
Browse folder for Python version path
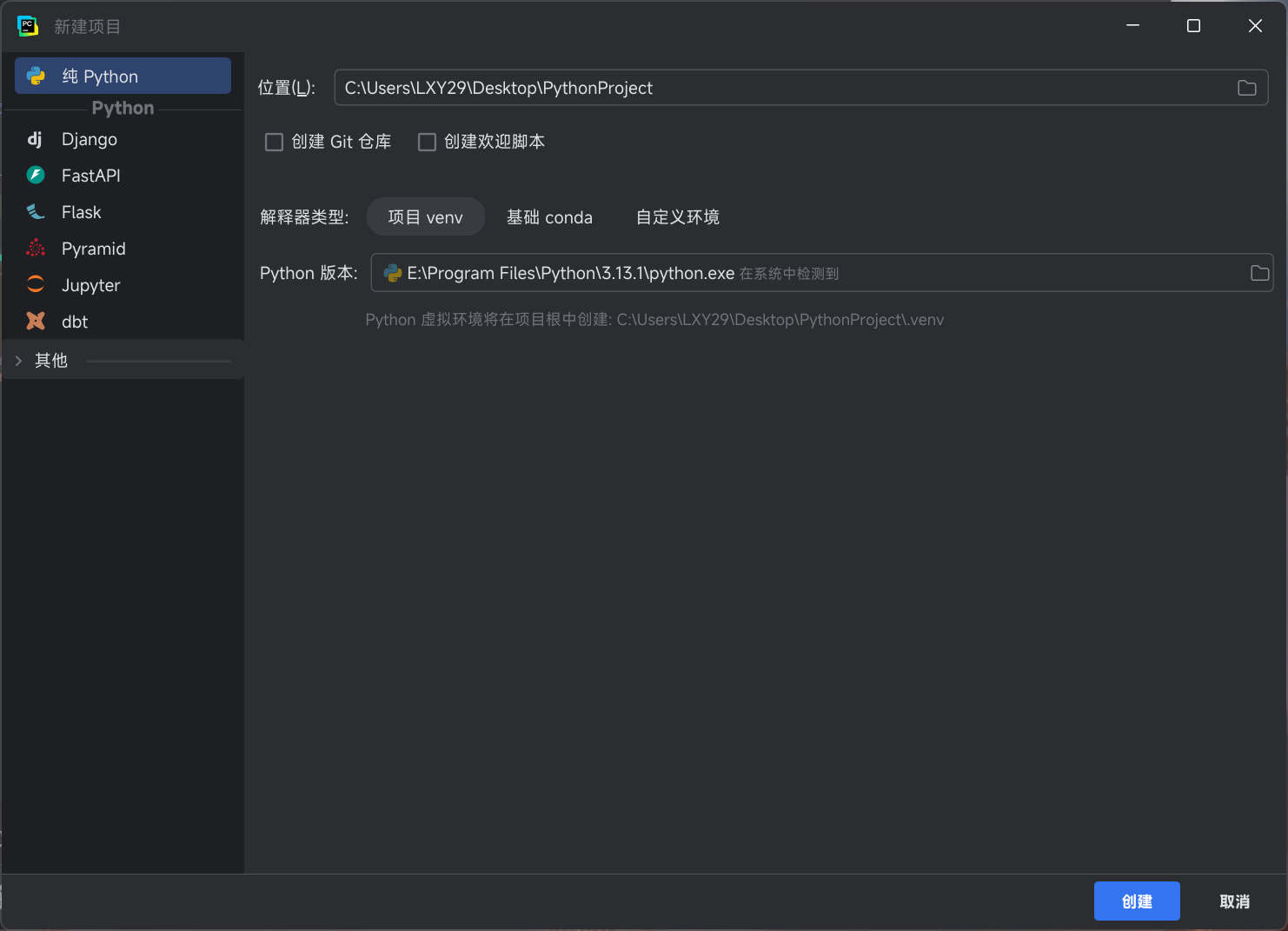point(1259,273)
